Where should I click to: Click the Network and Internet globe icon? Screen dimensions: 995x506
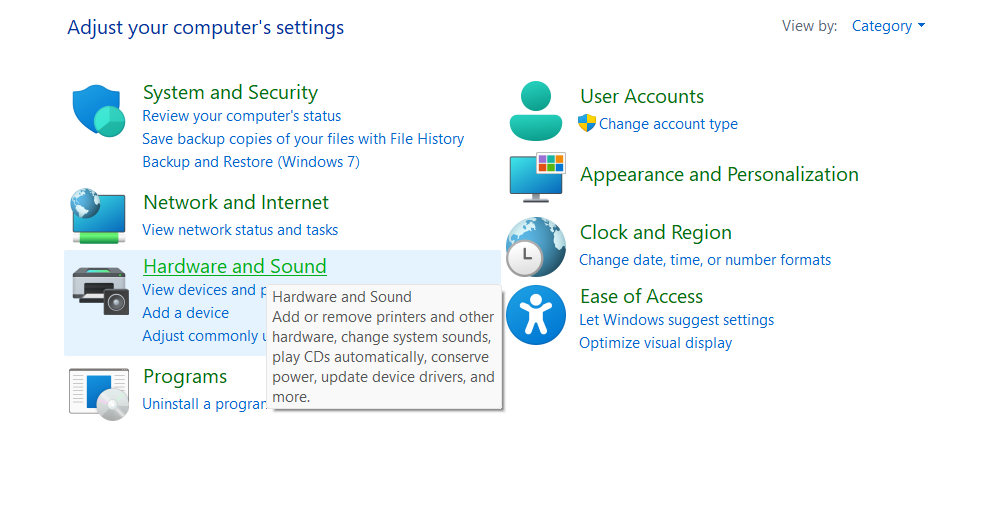(x=98, y=215)
